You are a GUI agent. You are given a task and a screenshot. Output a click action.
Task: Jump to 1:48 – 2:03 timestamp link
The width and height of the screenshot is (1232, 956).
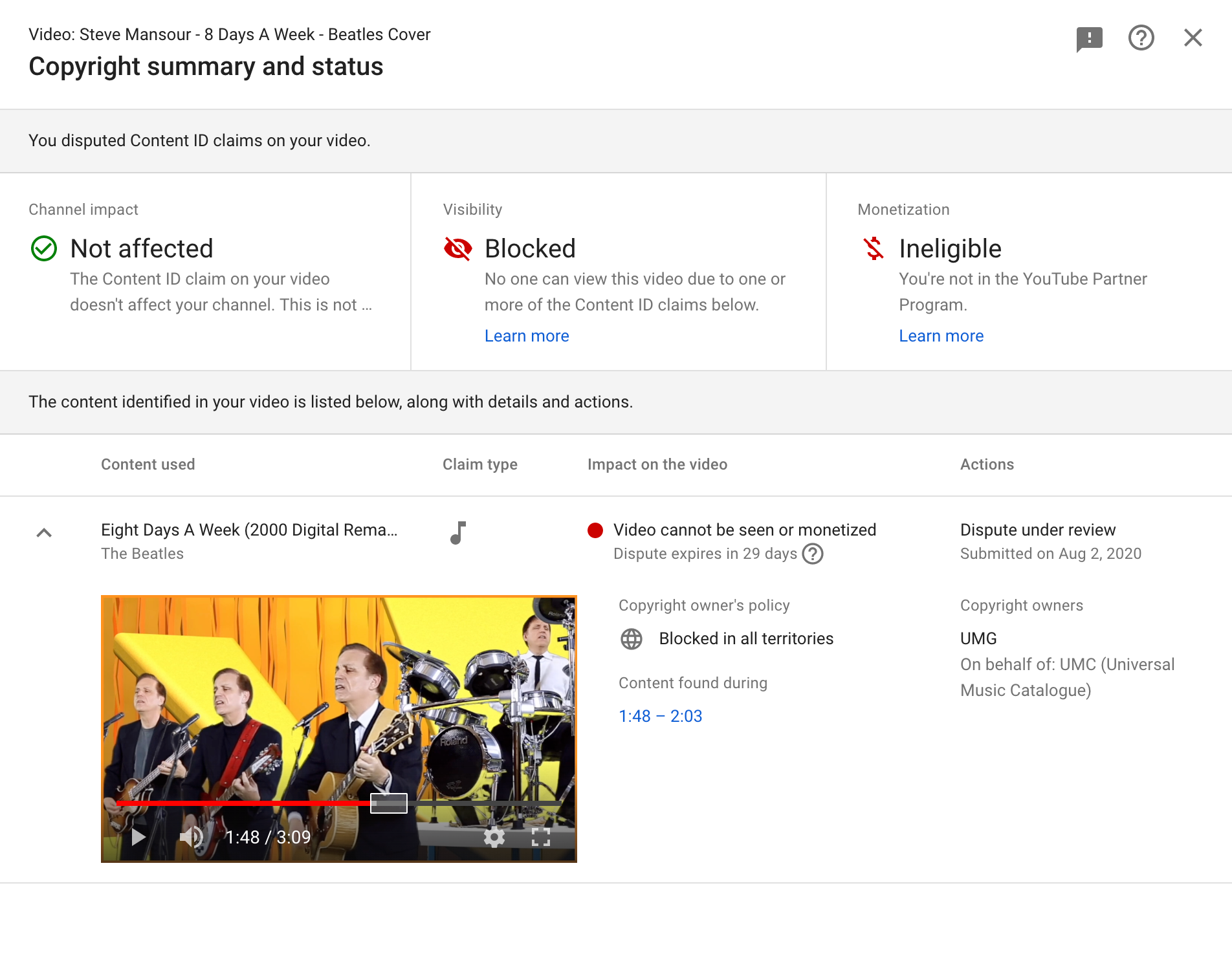tap(660, 716)
